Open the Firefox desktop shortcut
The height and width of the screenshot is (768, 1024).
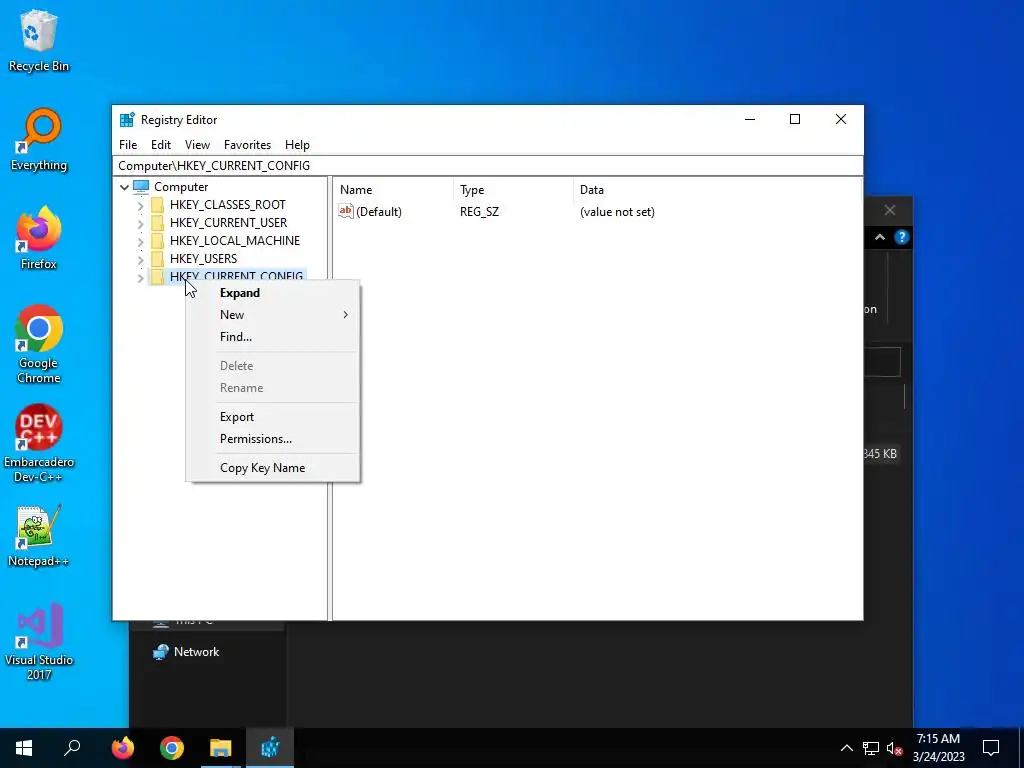point(39,238)
